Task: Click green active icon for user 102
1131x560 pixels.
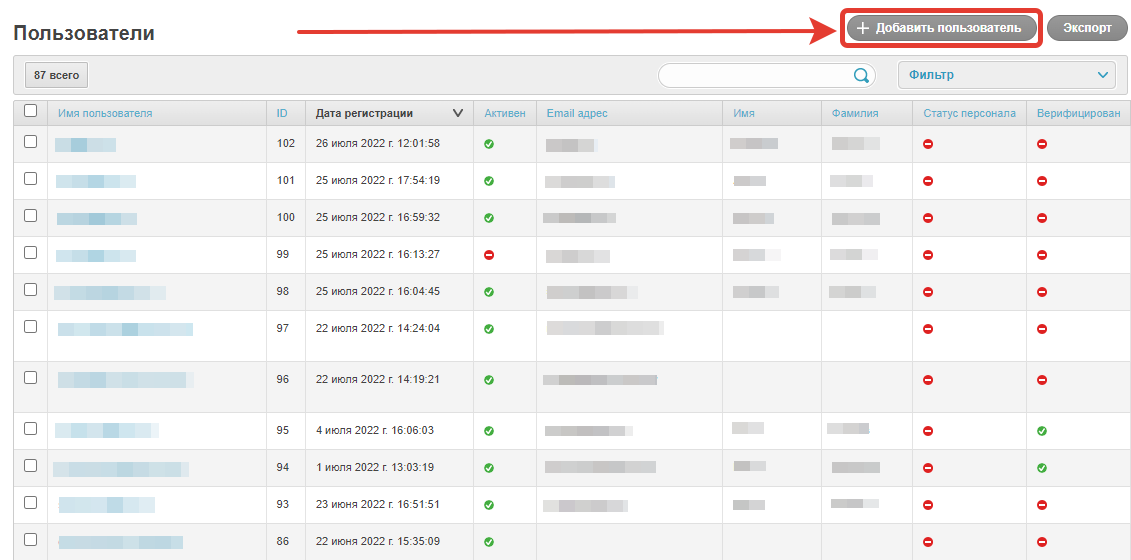Action: pos(489,144)
